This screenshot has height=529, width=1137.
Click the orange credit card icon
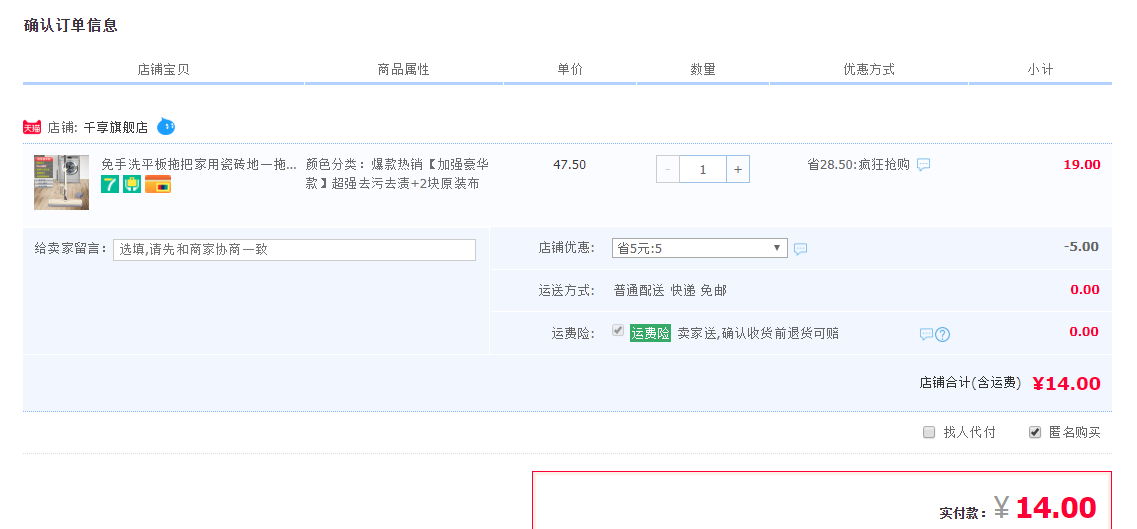(x=158, y=184)
